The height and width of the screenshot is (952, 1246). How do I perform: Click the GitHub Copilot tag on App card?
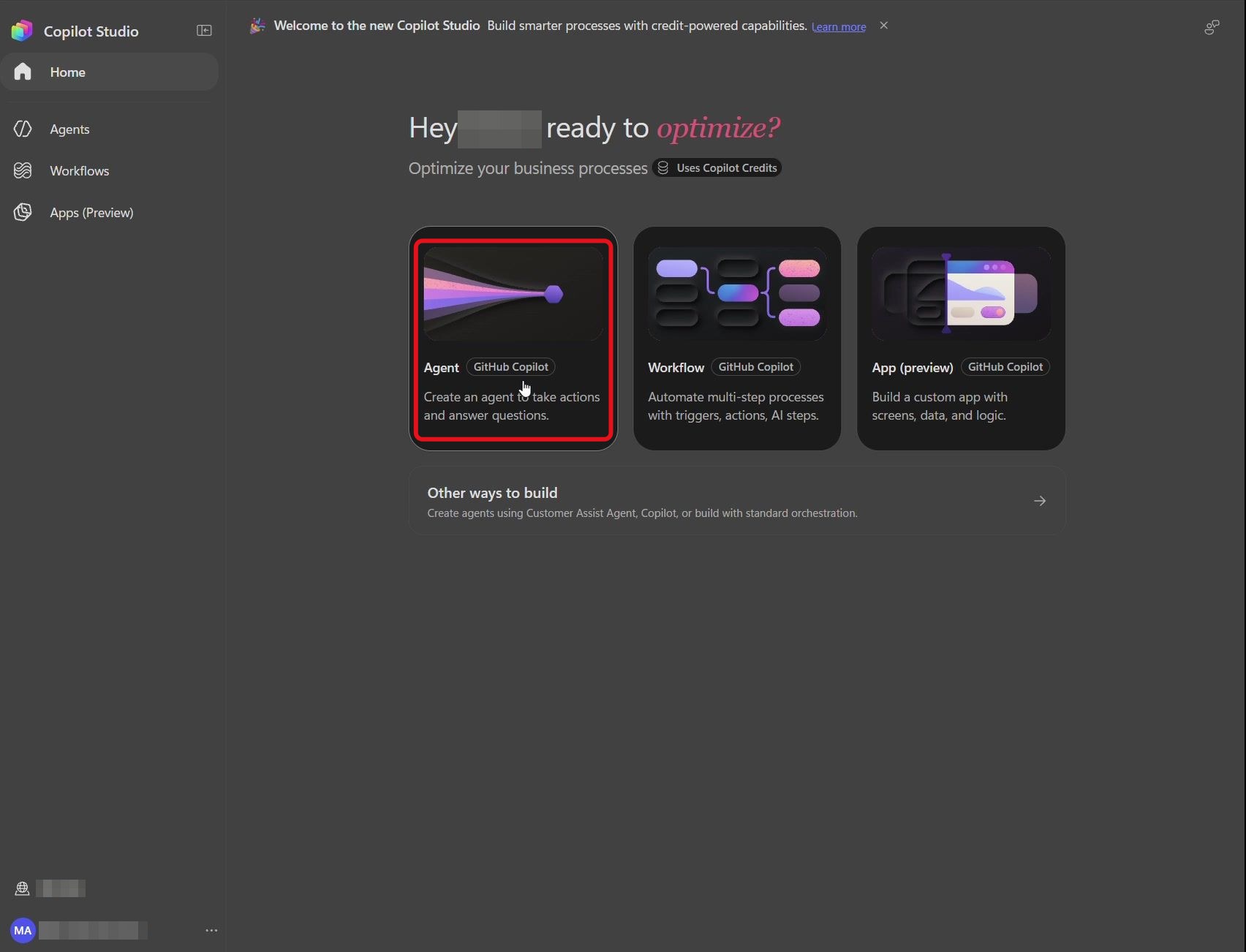click(x=1005, y=367)
